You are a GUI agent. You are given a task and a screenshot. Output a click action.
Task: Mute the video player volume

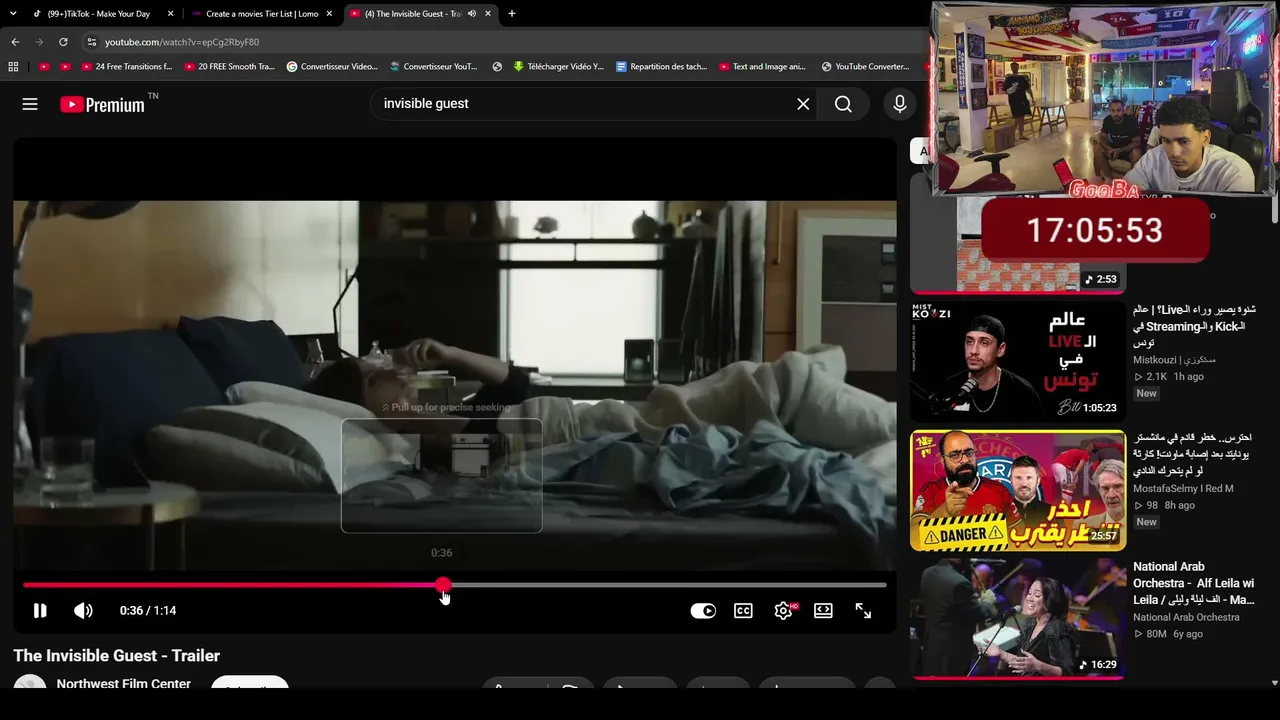pos(83,611)
